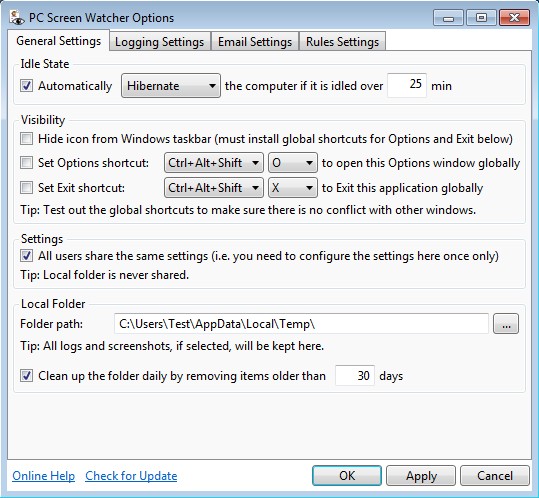Browse for folder with the ... button
Screen dimensions: 539x498
506,324
